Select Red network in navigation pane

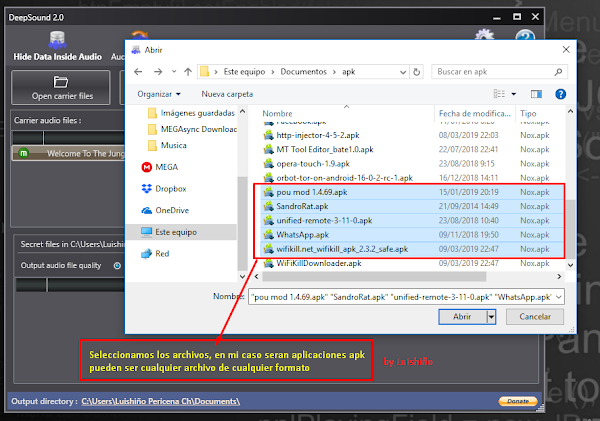(155, 254)
